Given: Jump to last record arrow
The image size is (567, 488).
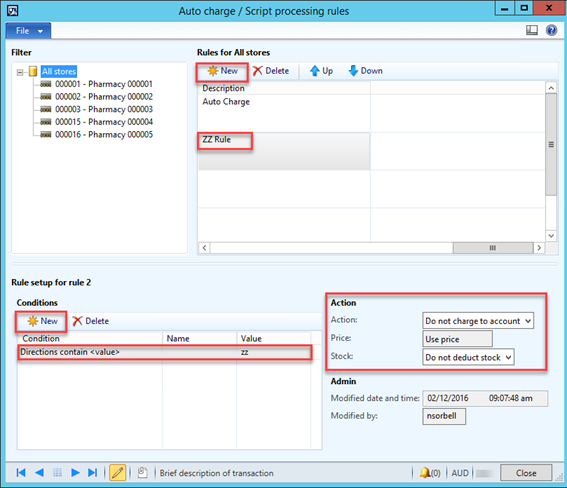Looking at the screenshot, I should click(x=93, y=472).
